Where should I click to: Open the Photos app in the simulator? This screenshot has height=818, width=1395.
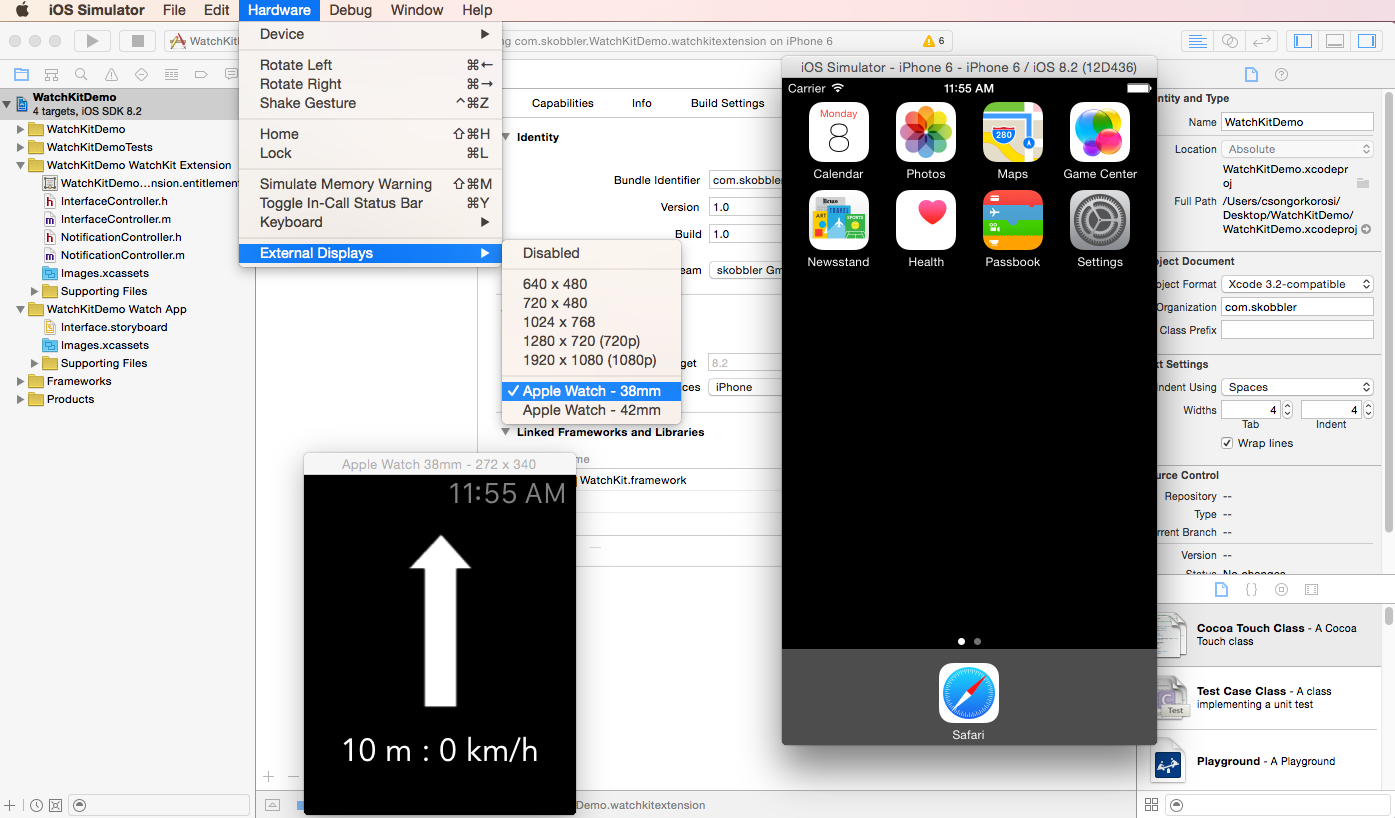925,133
